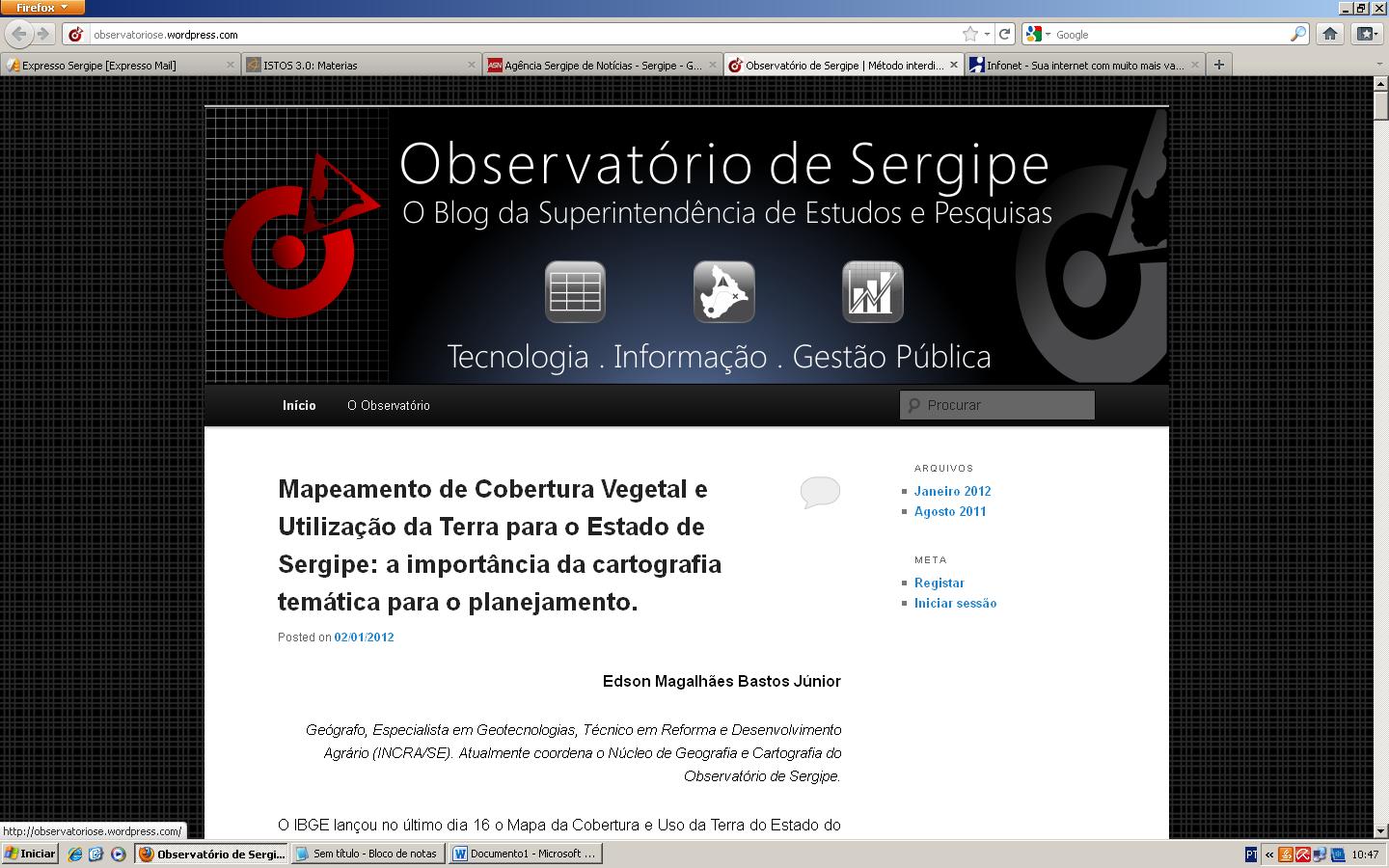Click the bar chart icon in banner
Image resolution: width=1389 pixels, height=868 pixels.
coord(872,292)
